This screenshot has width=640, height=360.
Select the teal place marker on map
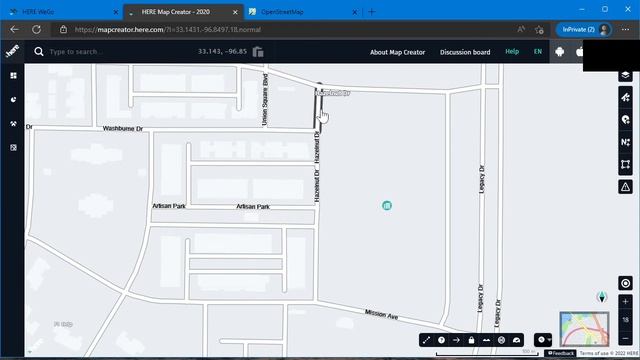(x=387, y=205)
